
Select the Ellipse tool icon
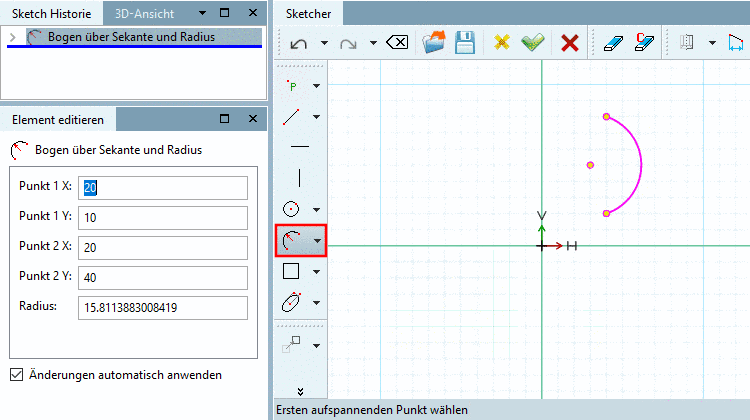(291, 302)
